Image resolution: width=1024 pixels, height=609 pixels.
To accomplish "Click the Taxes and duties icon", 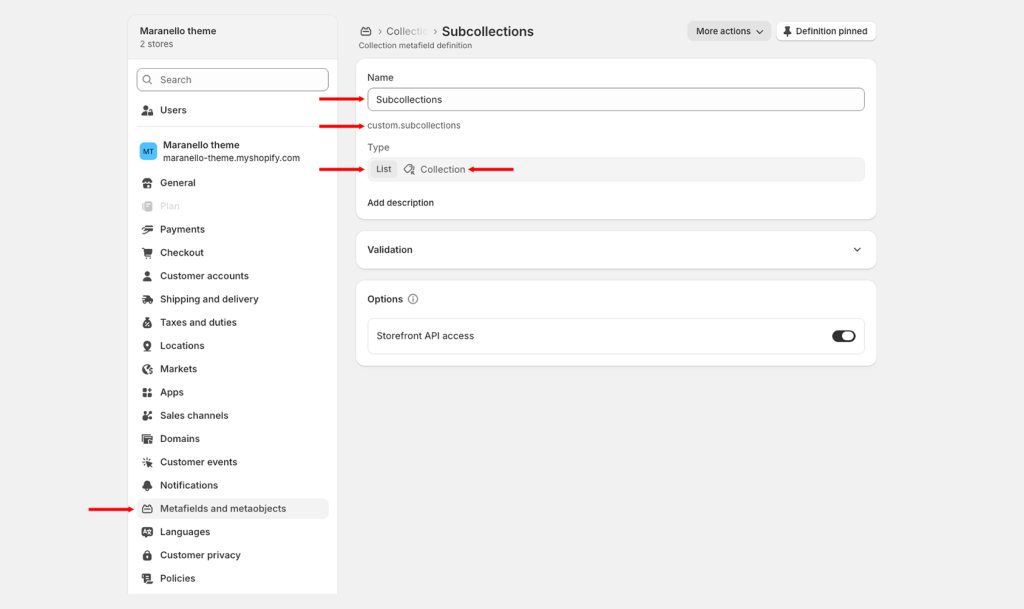I will coord(147,322).
